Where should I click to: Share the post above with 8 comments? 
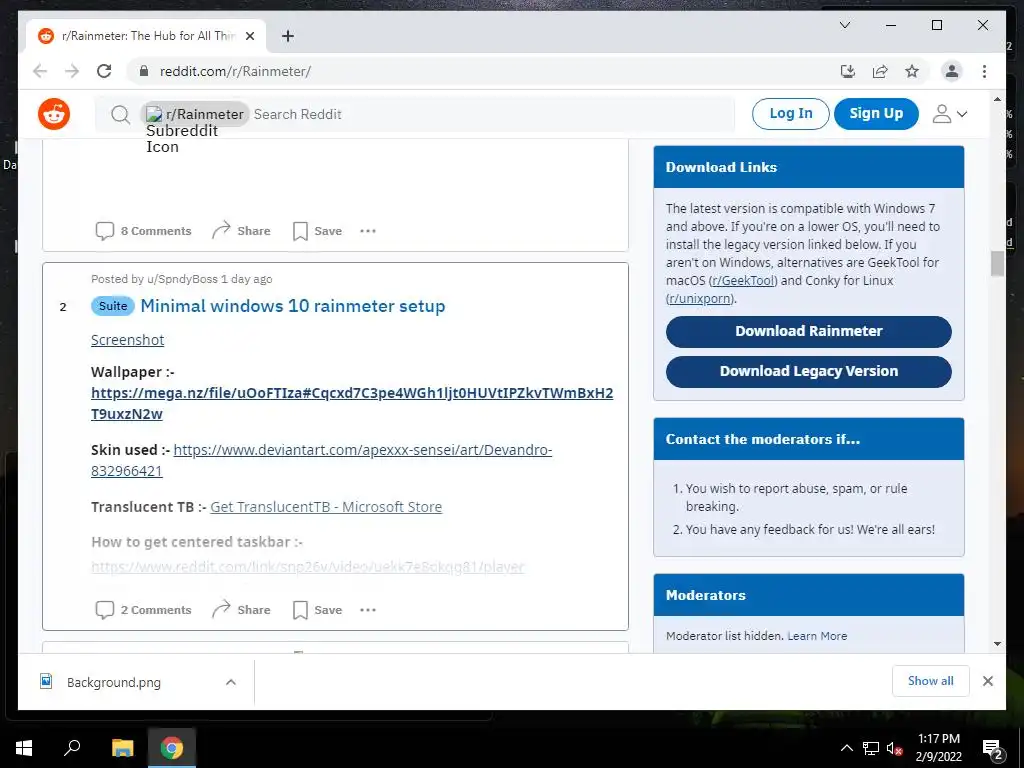coord(241,231)
